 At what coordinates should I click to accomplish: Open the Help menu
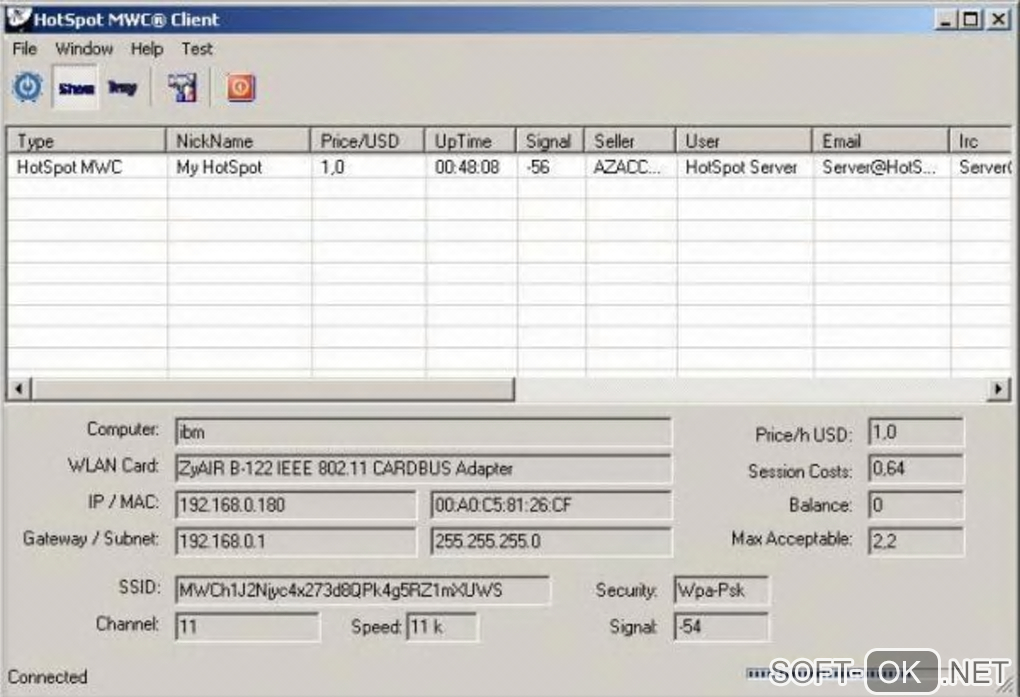(146, 49)
